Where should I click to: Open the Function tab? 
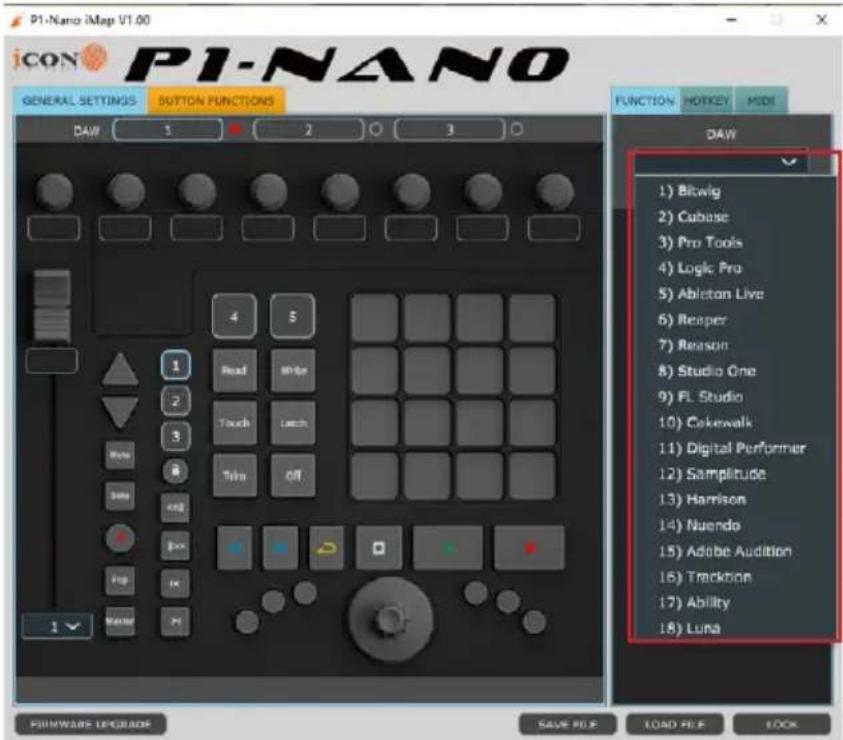645,101
